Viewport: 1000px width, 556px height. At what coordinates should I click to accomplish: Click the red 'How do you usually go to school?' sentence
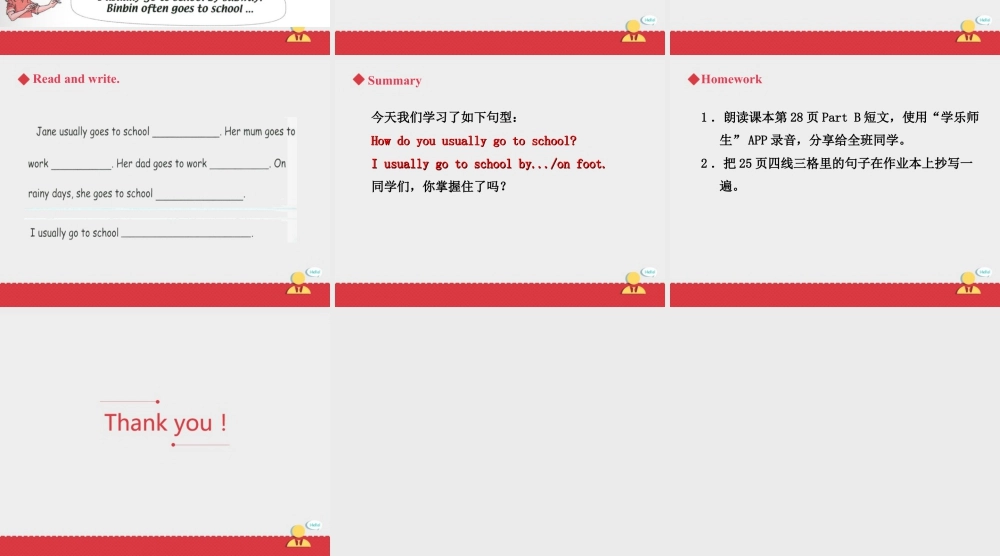473,141
